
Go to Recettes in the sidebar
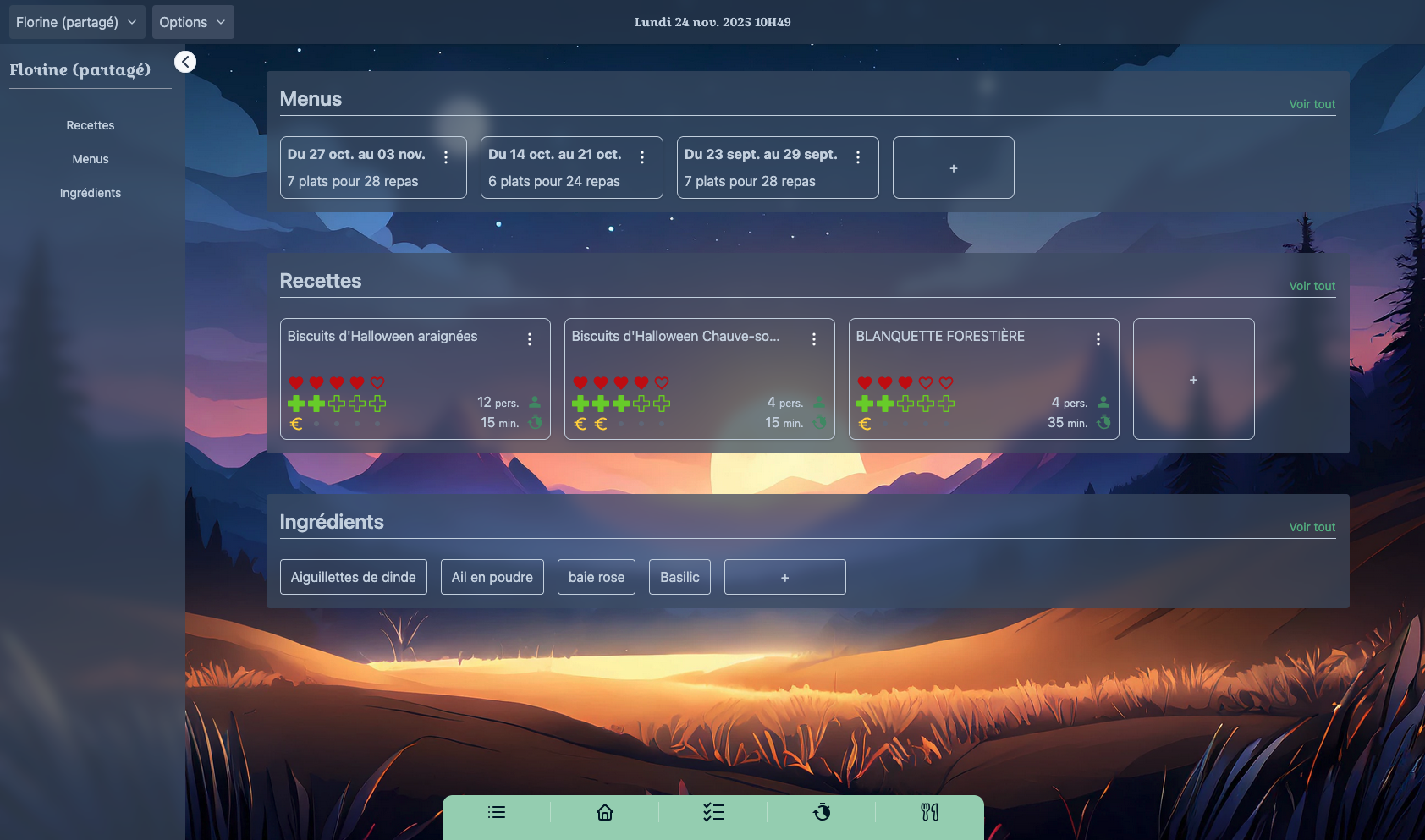pyautogui.click(x=91, y=125)
